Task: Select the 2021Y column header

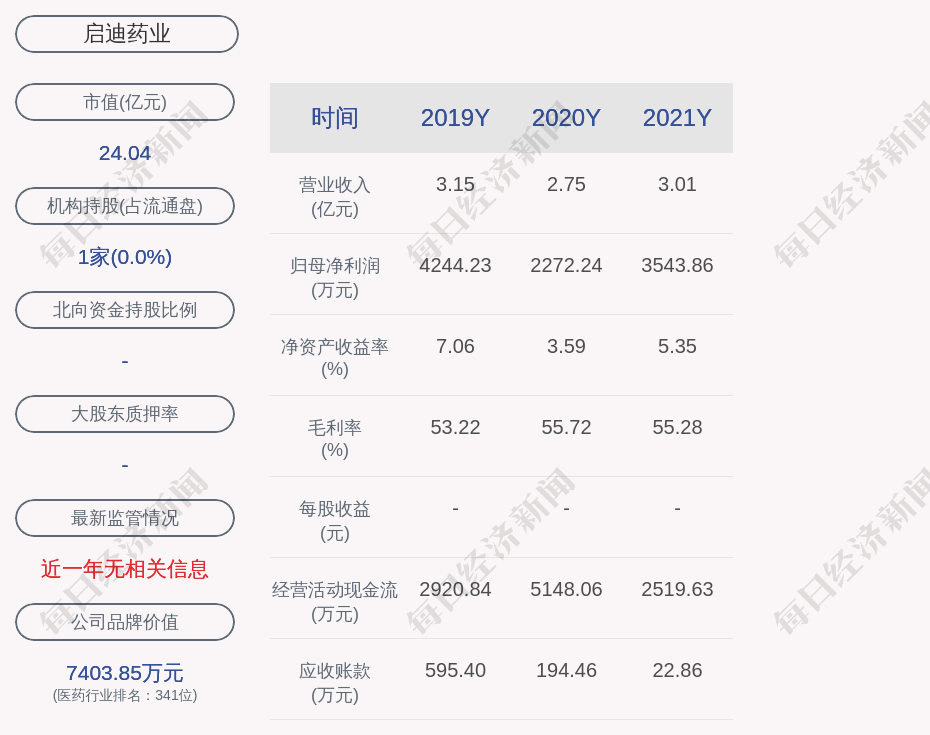Action: (677, 118)
